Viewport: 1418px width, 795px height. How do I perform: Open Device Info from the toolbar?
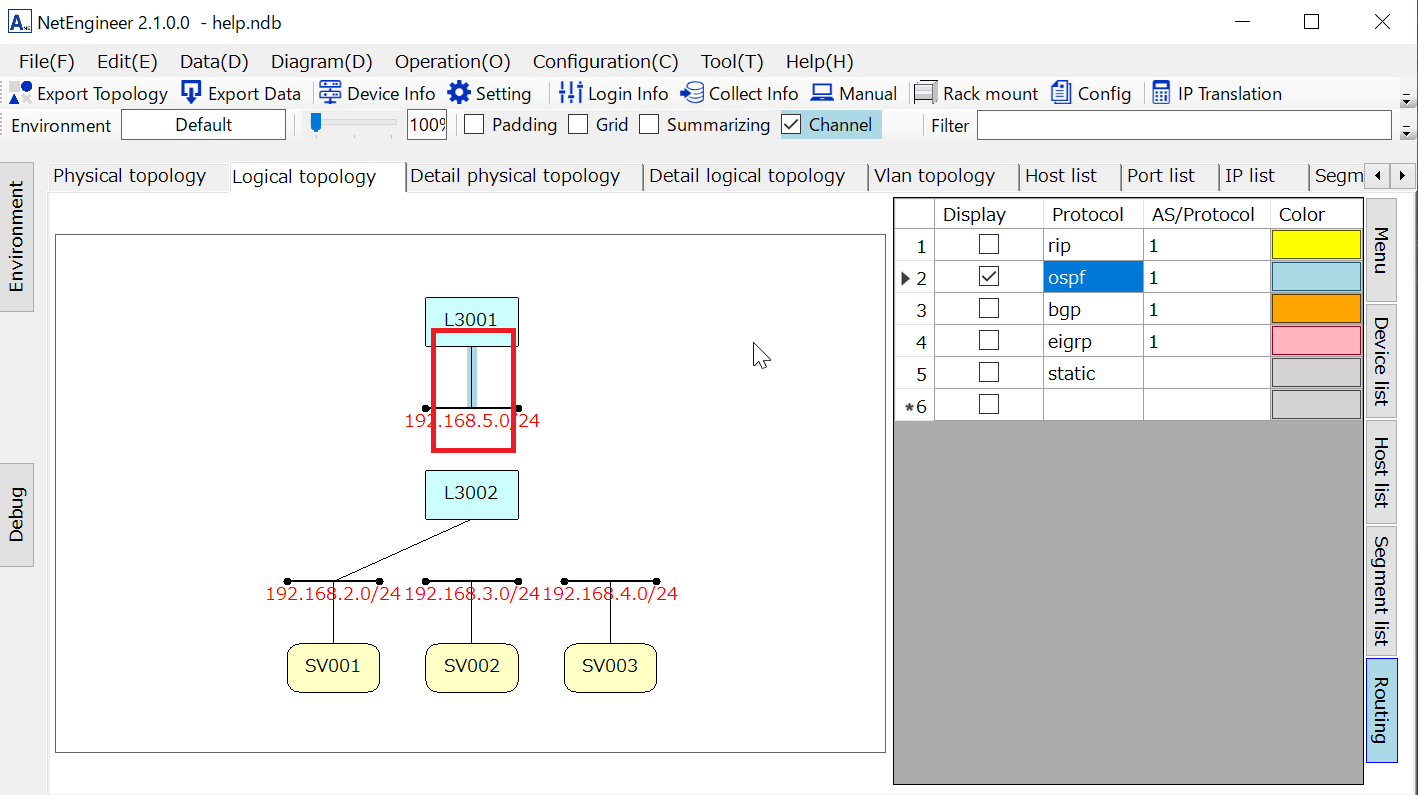coord(329,93)
